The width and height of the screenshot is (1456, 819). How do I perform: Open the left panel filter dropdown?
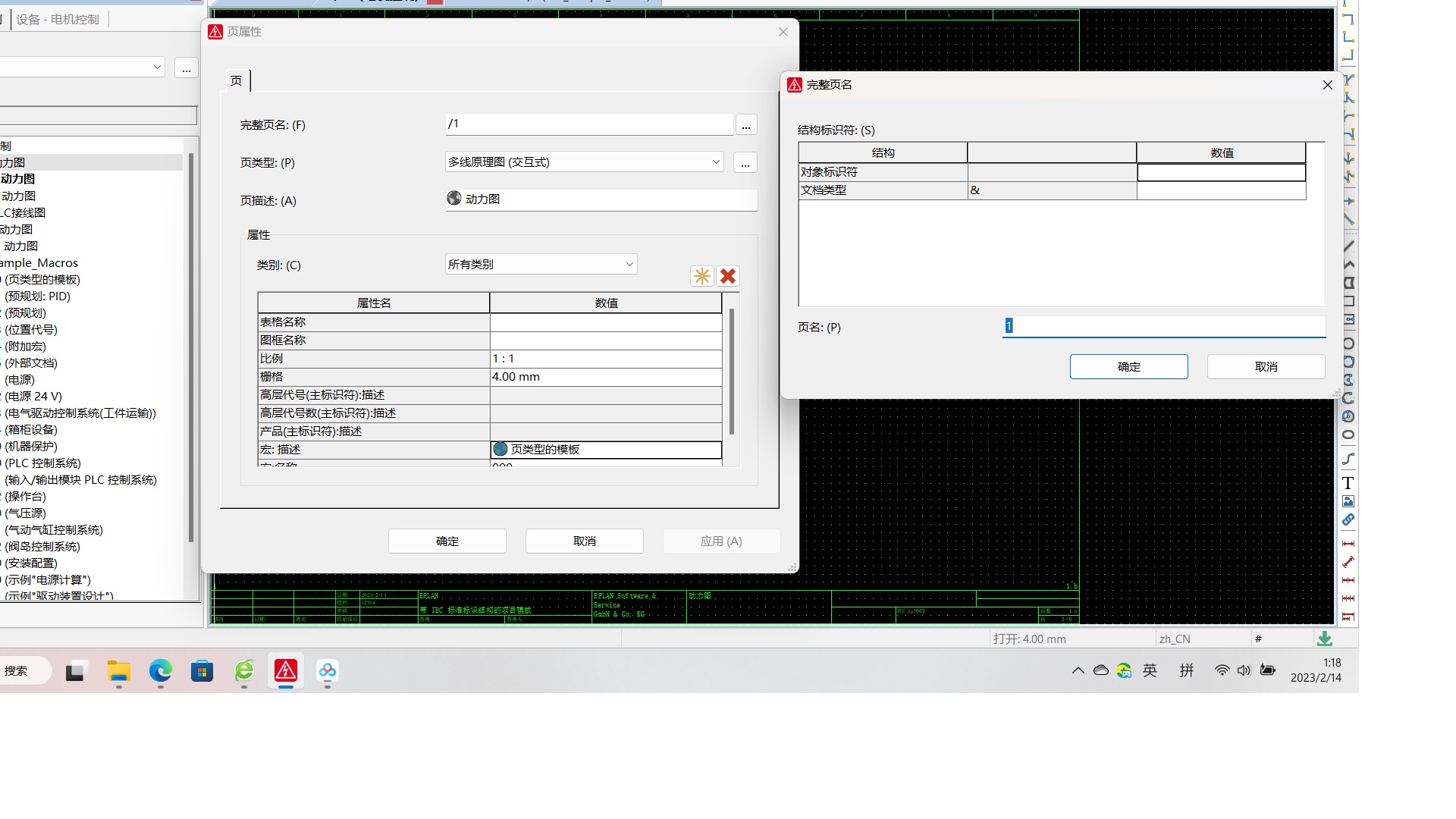click(x=157, y=67)
